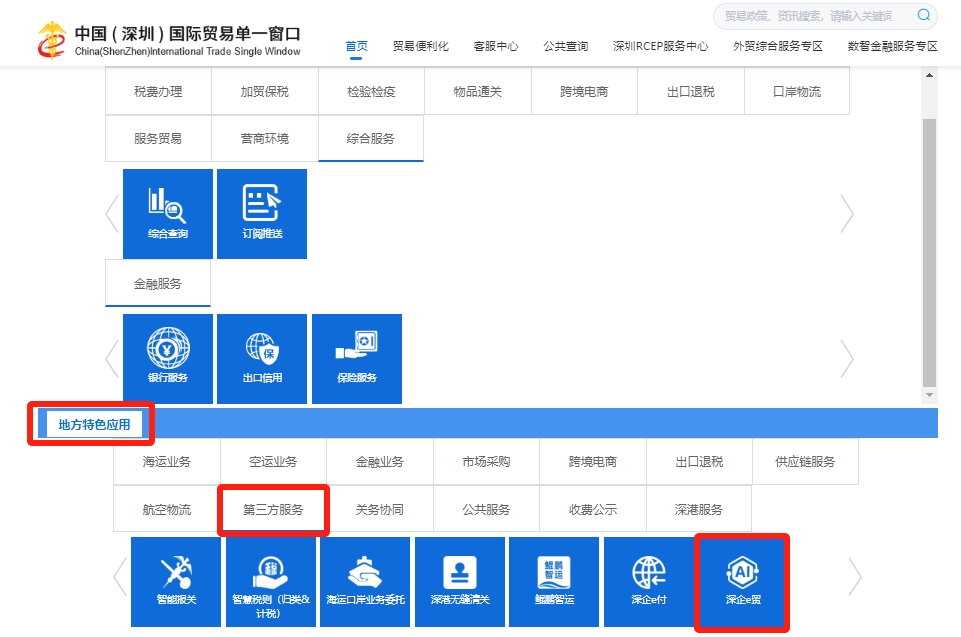This screenshot has height=637, width=961.
Task: Open the 银行服务 tile
Action: pyautogui.click(x=167, y=359)
